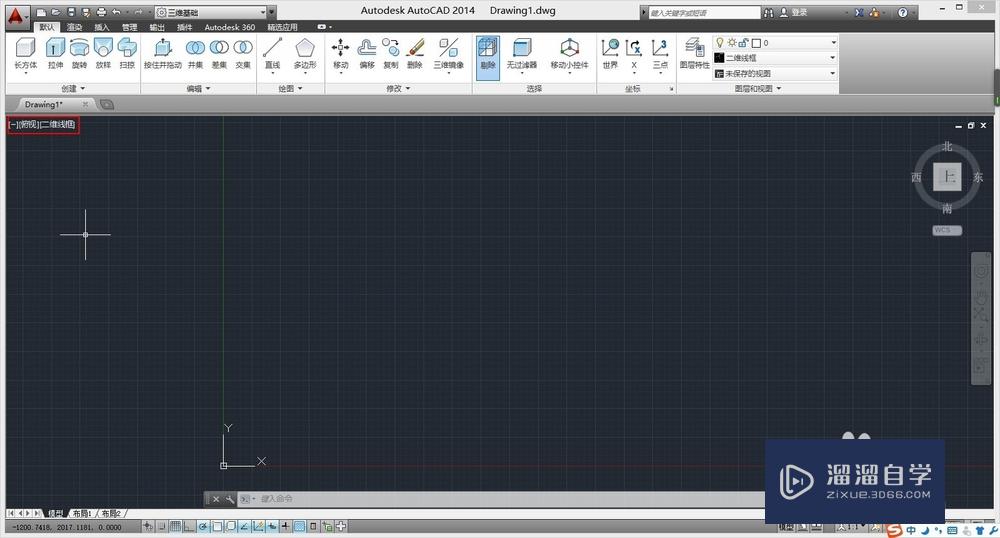Open the layer 0 dropdown list
This screenshot has height=538, width=1000.
775,43
